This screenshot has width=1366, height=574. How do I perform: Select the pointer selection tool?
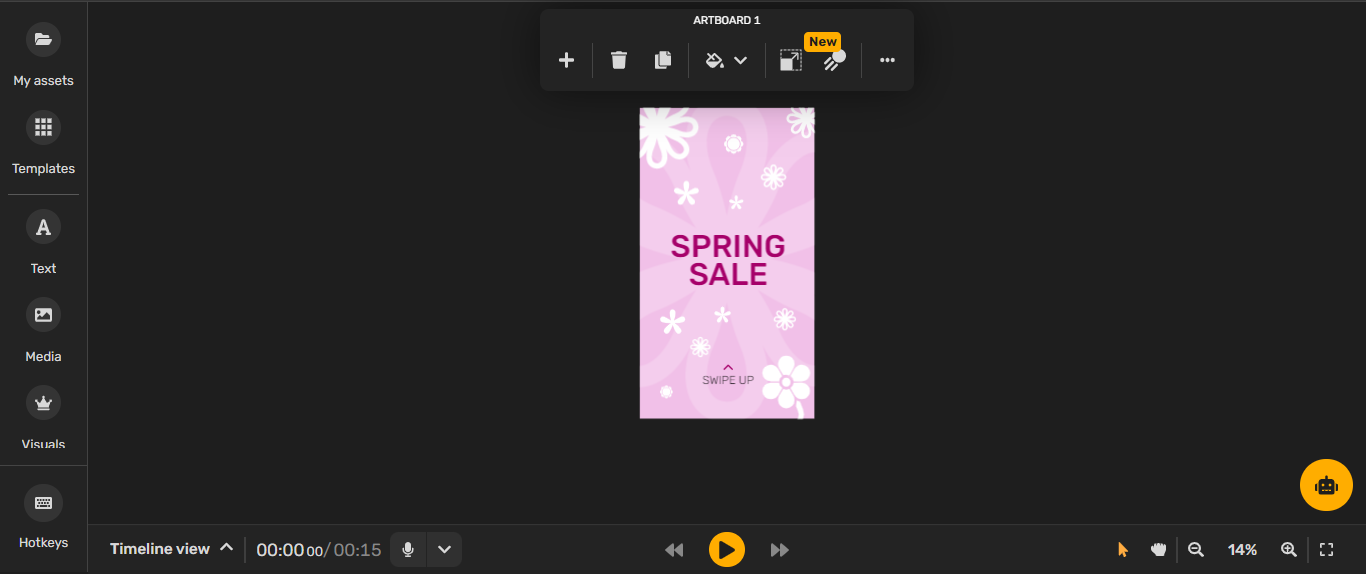[1123, 549]
